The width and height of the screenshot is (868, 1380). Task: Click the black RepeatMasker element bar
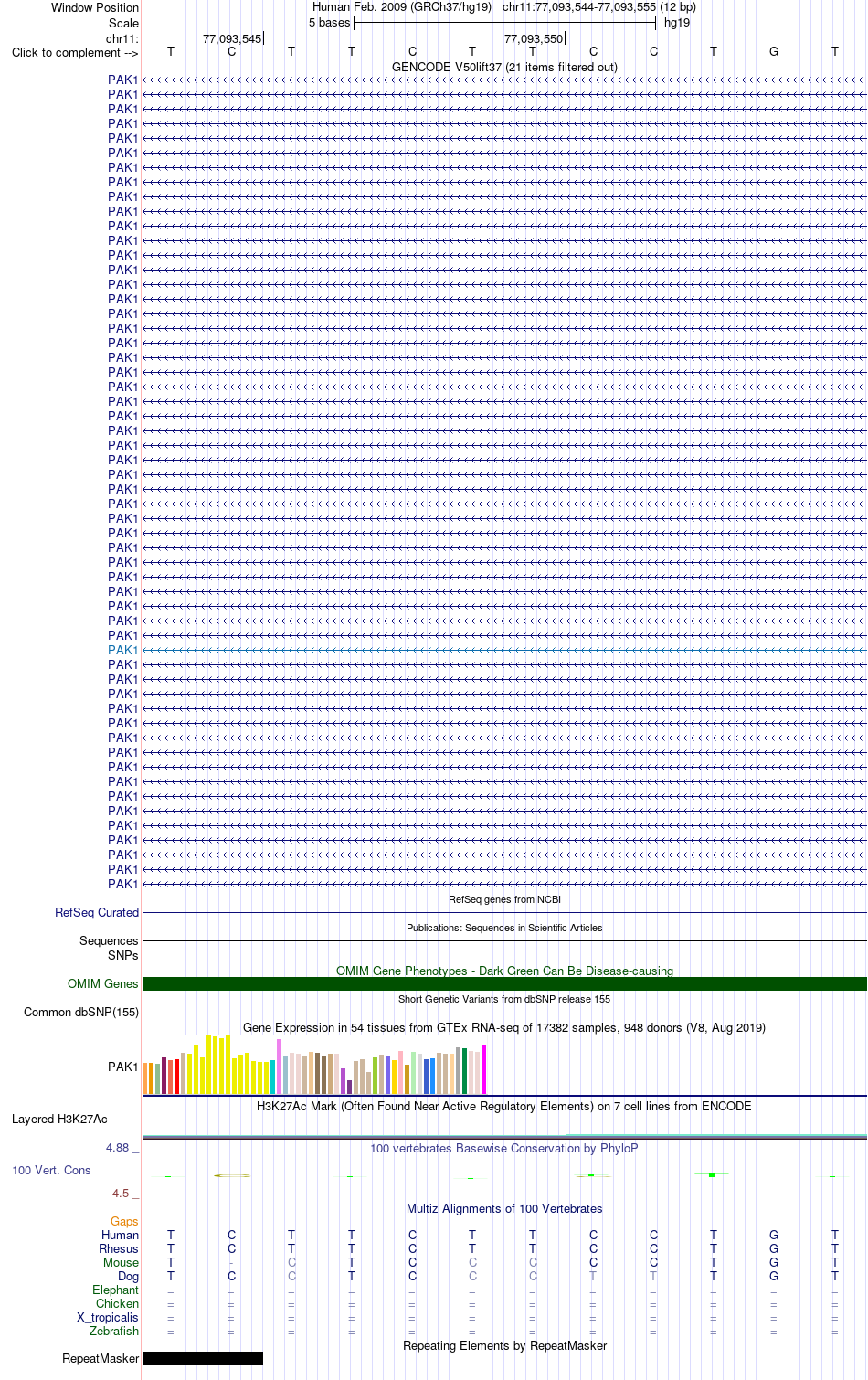pos(203,1358)
